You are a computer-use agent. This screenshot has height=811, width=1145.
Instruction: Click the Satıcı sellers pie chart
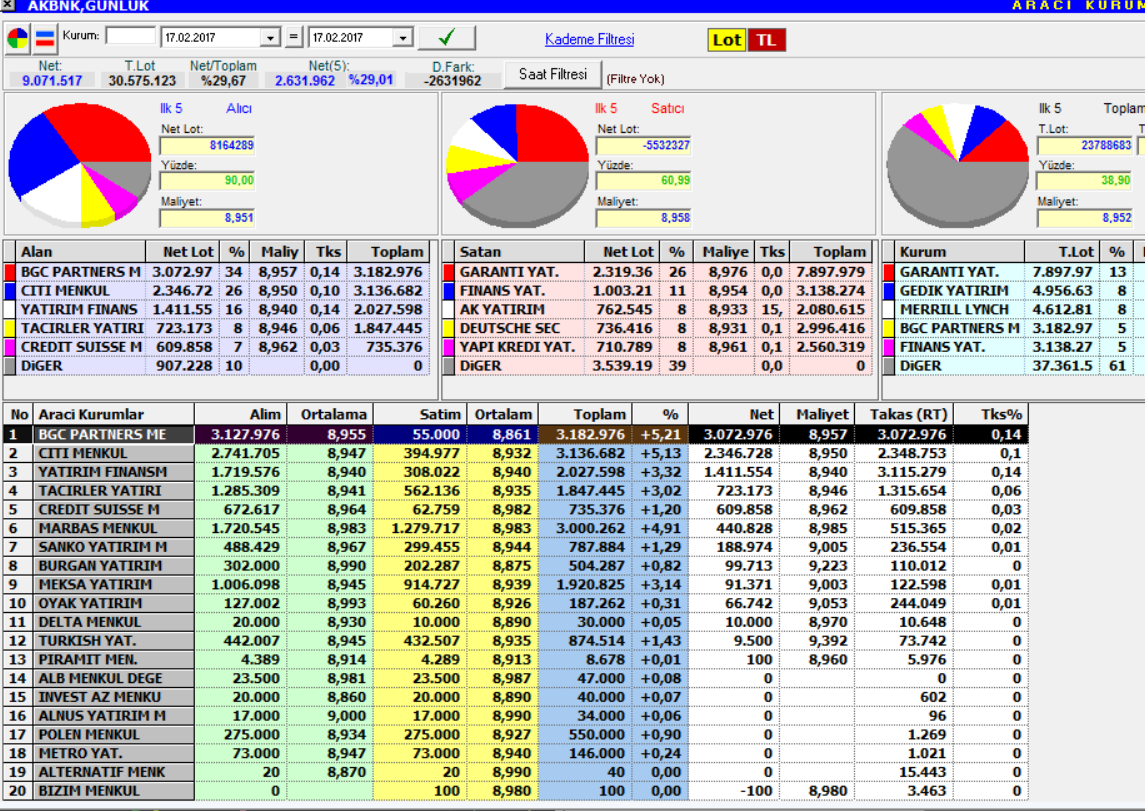(x=517, y=165)
